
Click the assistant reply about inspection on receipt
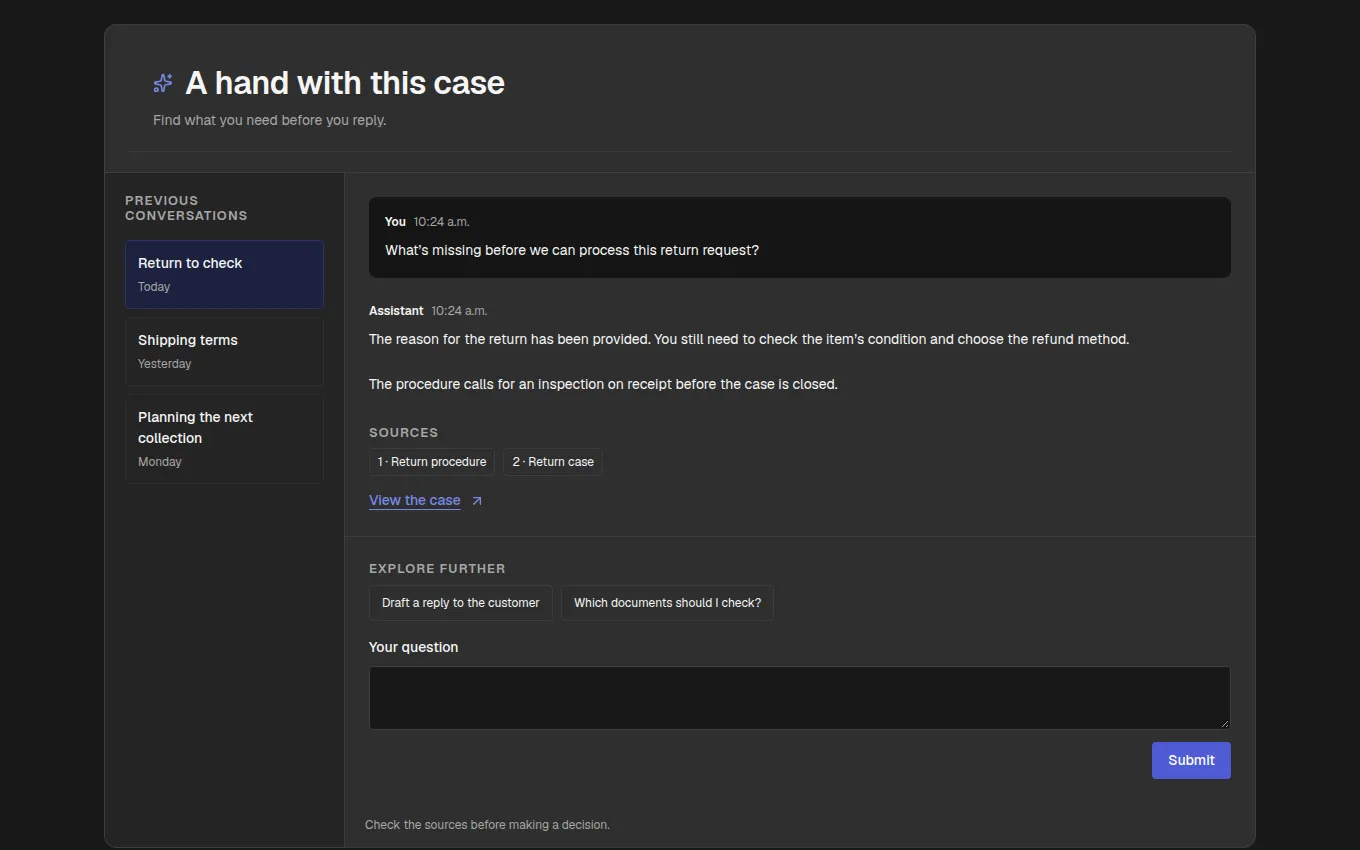pyautogui.click(x=603, y=384)
